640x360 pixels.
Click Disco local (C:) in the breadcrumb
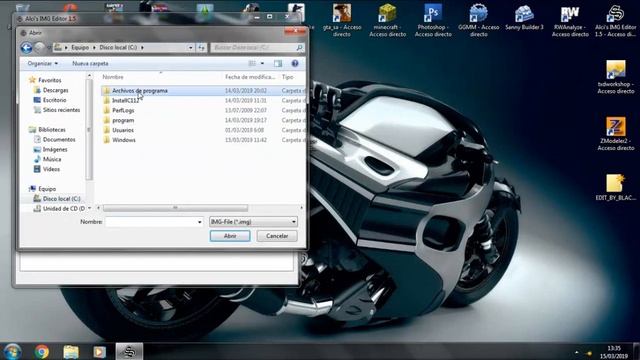click(x=118, y=47)
